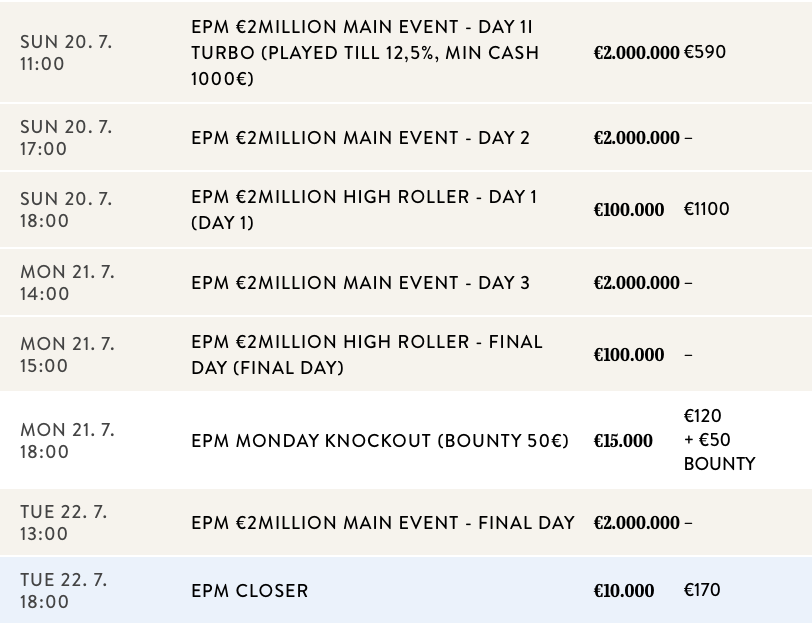This screenshot has width=812, height=626.
Task: Click the Mon 21. 7. 18:00 date cell
Action: click(67, 441)
